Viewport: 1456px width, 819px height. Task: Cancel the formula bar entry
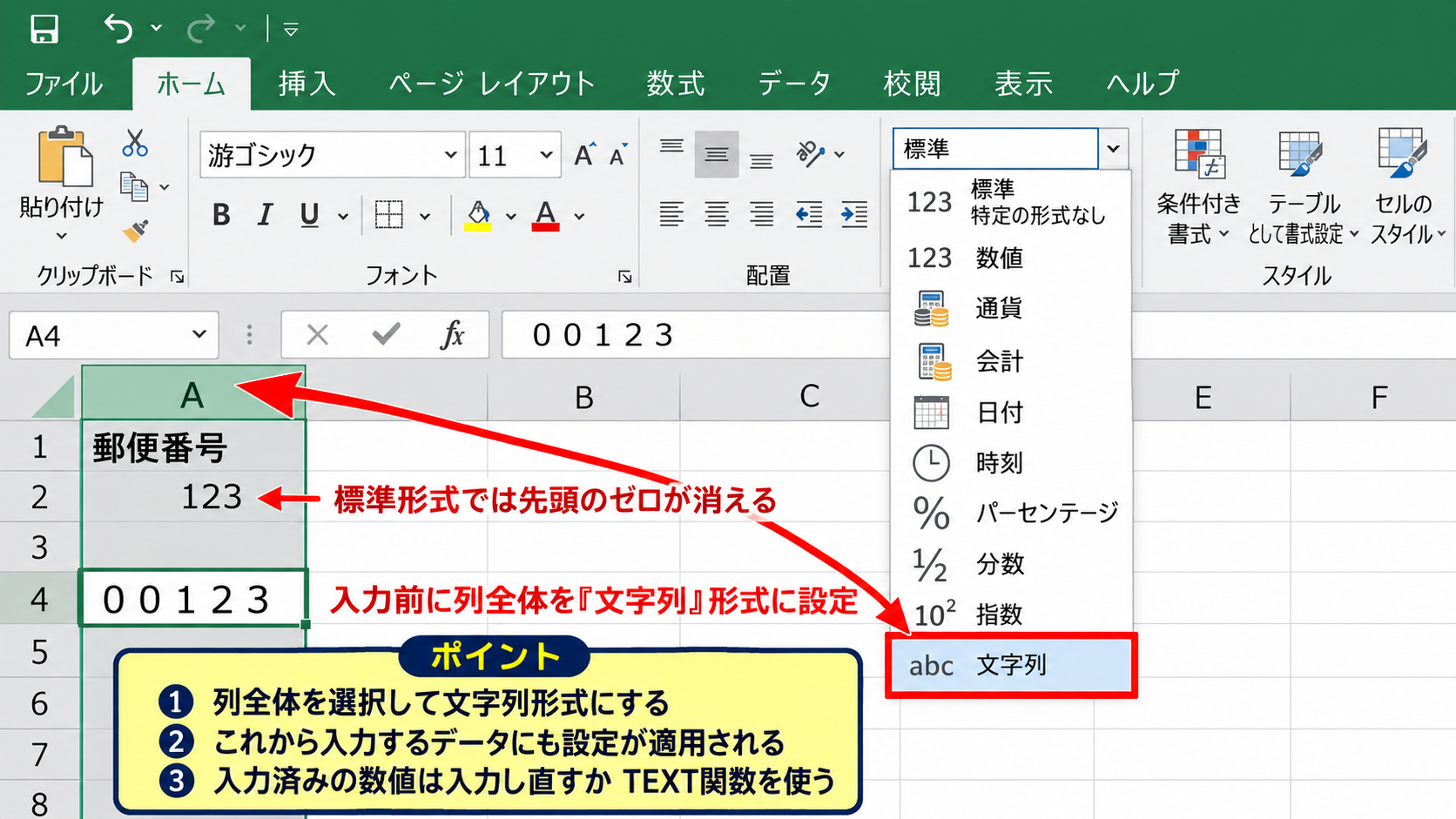tap(318, 335)
